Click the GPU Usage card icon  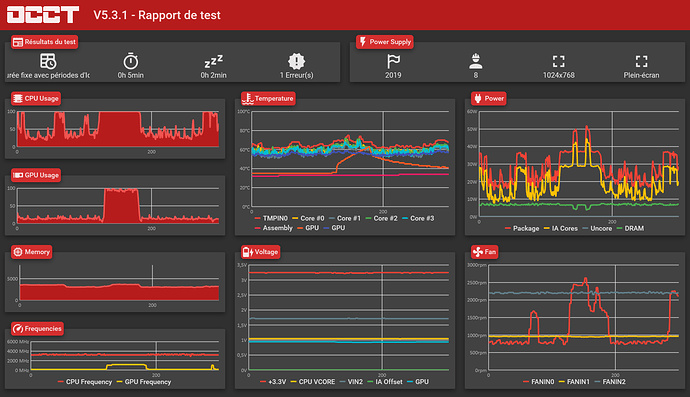point(18,175)
